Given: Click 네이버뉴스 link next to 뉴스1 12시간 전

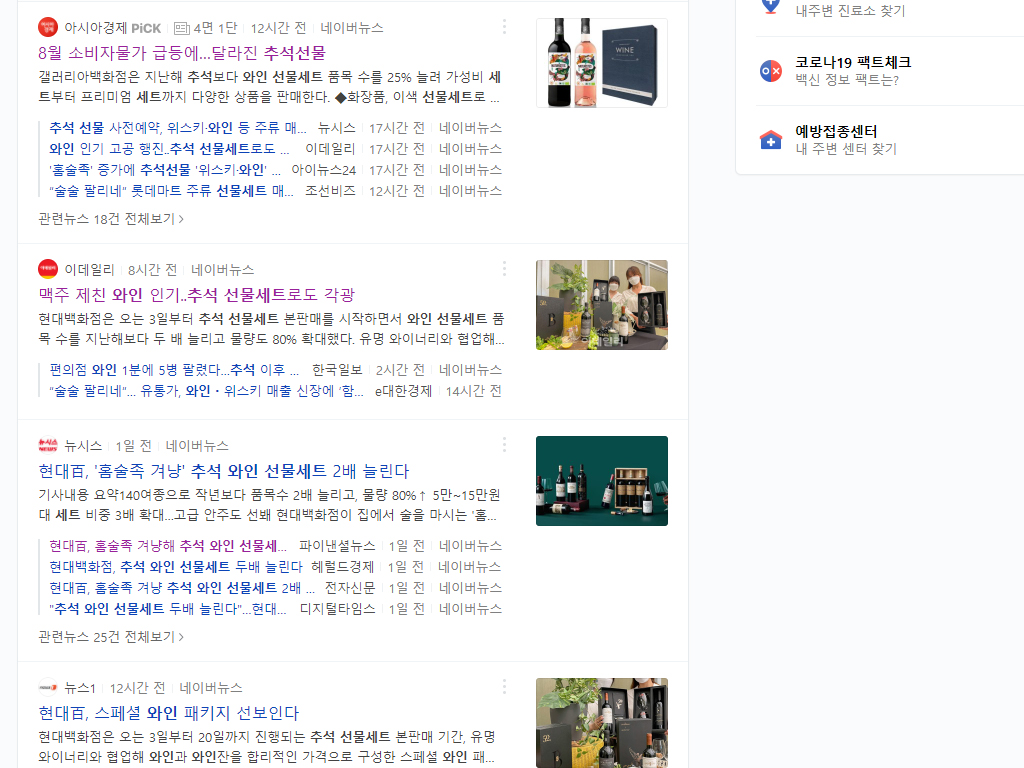Looking at the screenshot, I should pos(211,688).
